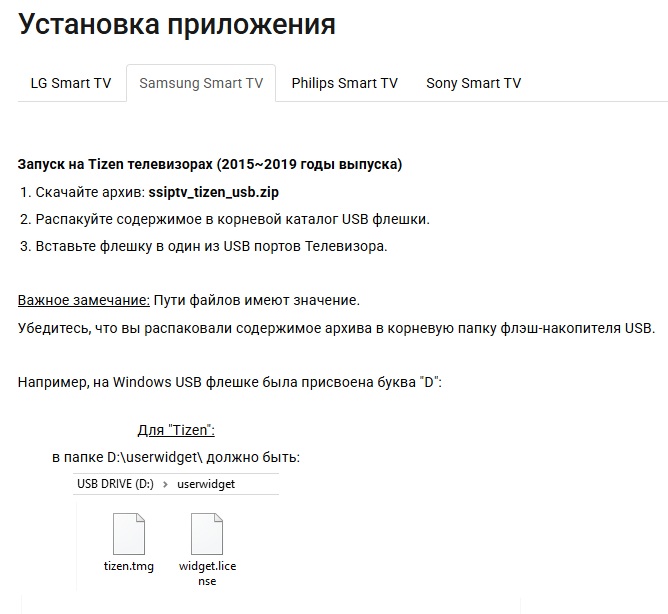The height and width of the screenshot is (614, 668).
Task: Click the underlined "Для Tizen:" caption
Action: tap(176, 430)
